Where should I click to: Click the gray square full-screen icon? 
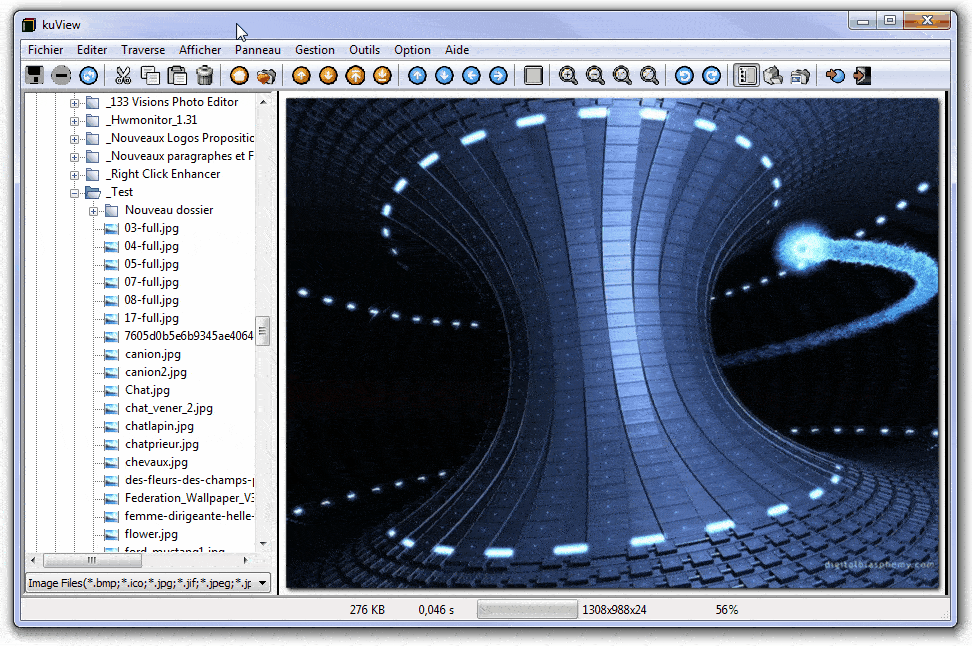click(533, 76)
